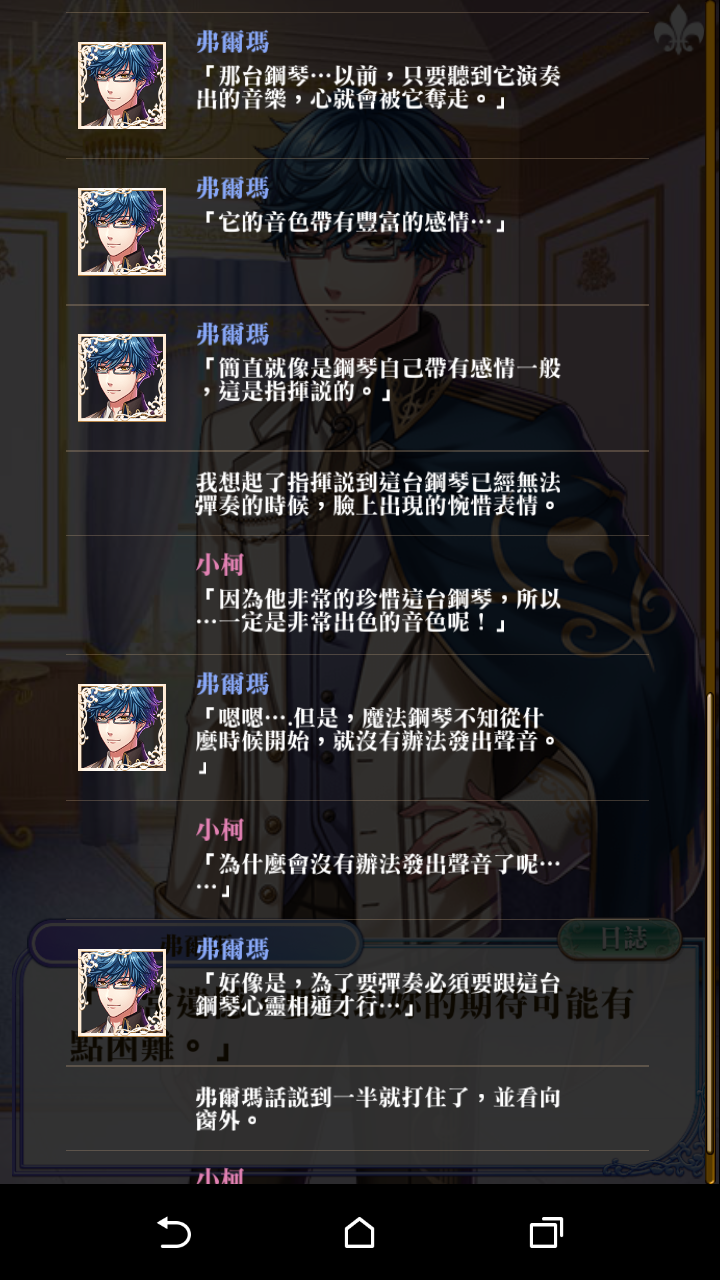Select 小柯's line「因為他非常的珍惜這台鋼琴」
The image size is (720, 1280).
pos(357,595)
